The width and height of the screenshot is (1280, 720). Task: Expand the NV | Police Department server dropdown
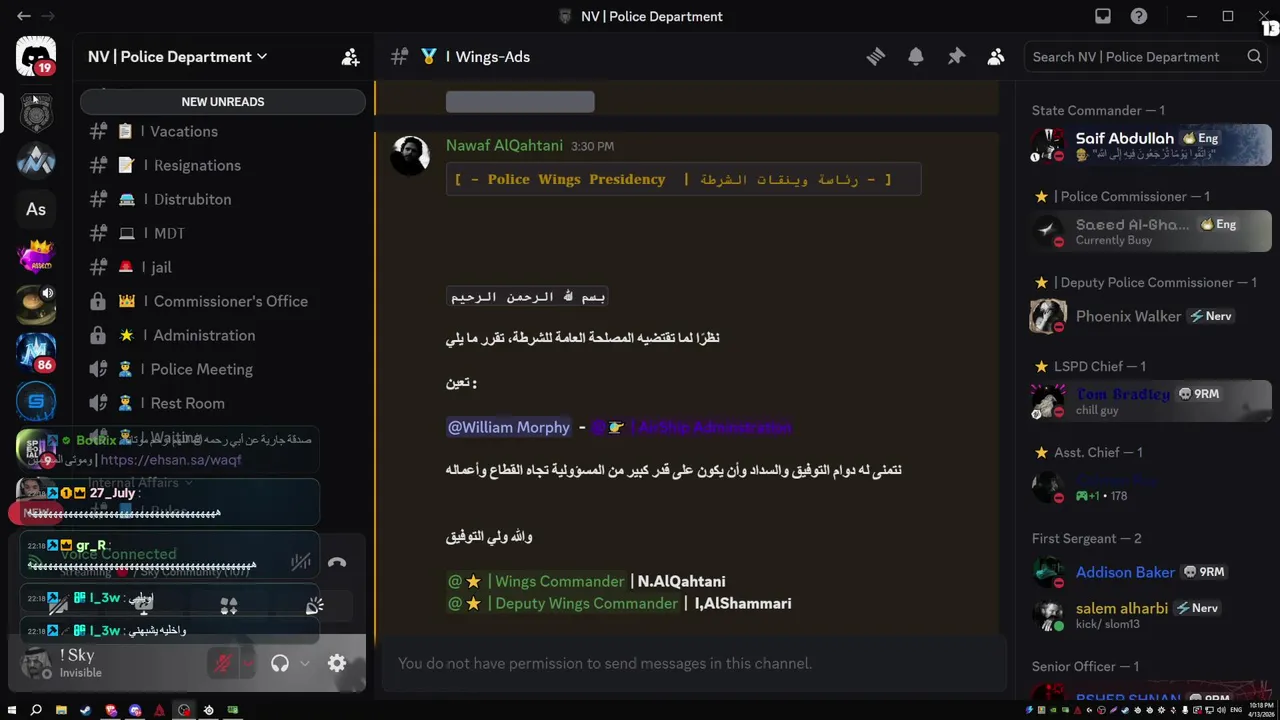click(178, 57)
